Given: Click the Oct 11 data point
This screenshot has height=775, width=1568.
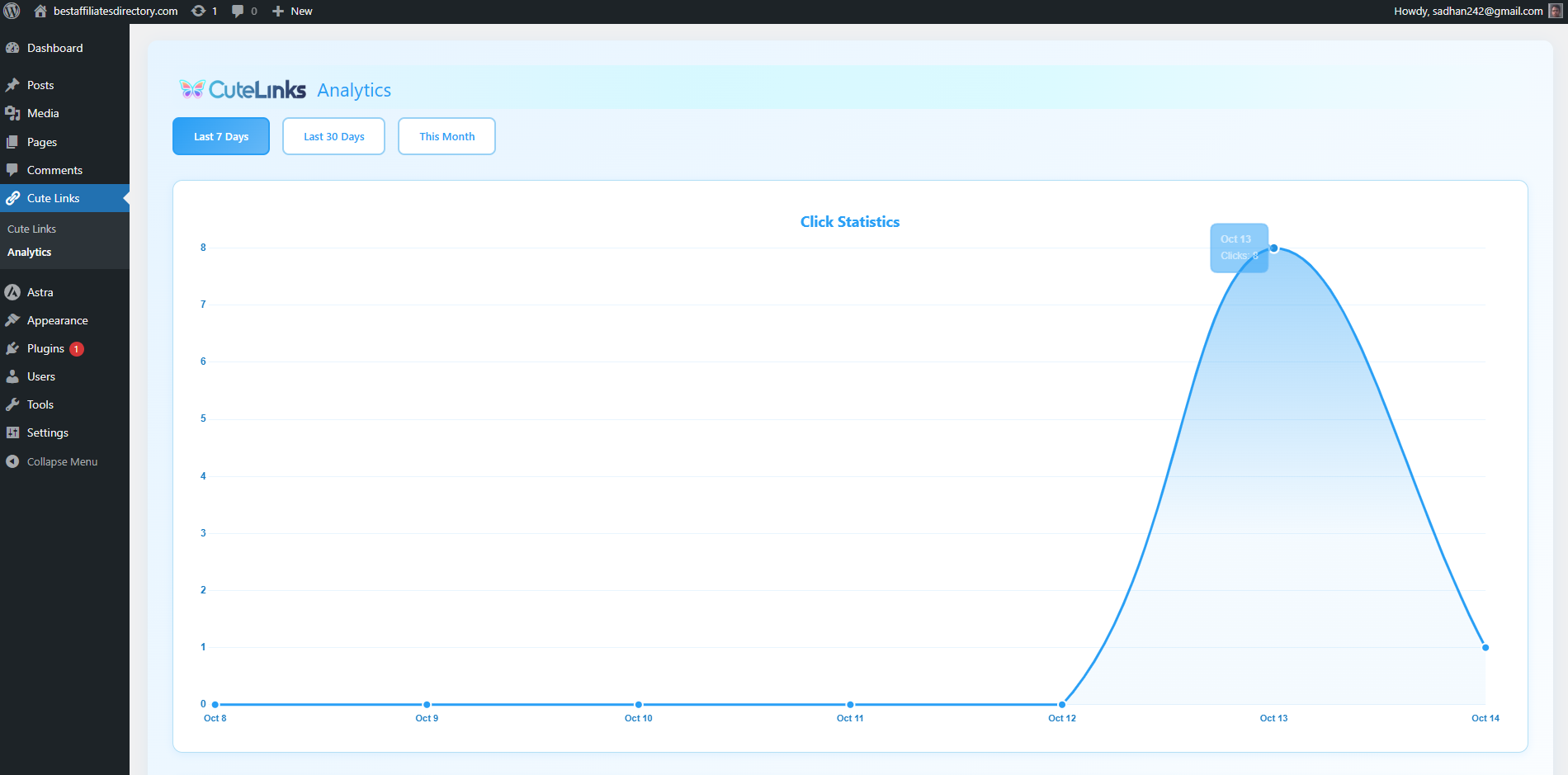Looking at the screenshot, I should (x=850, y=704).
